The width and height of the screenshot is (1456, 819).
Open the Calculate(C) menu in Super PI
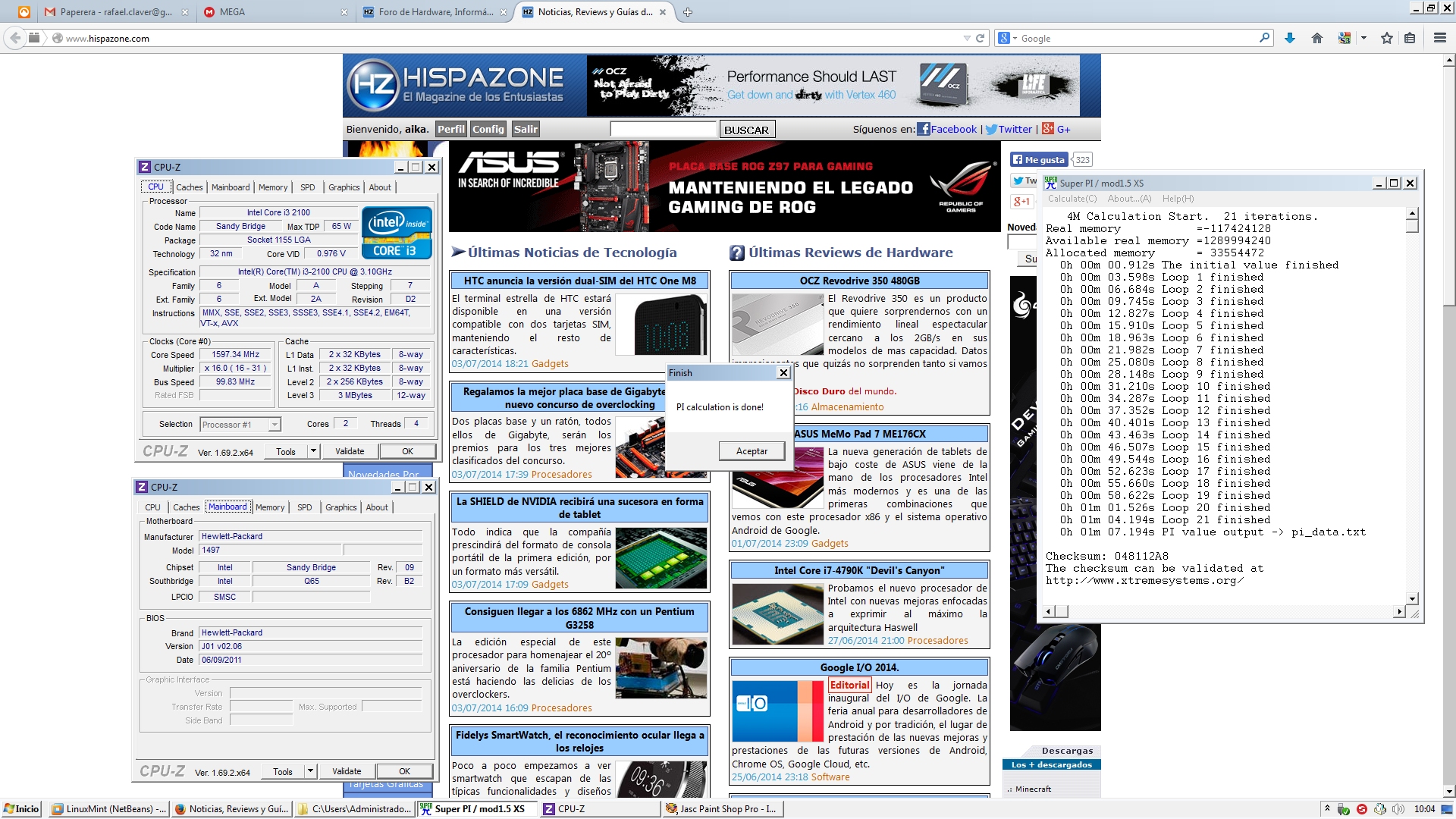1072,199
